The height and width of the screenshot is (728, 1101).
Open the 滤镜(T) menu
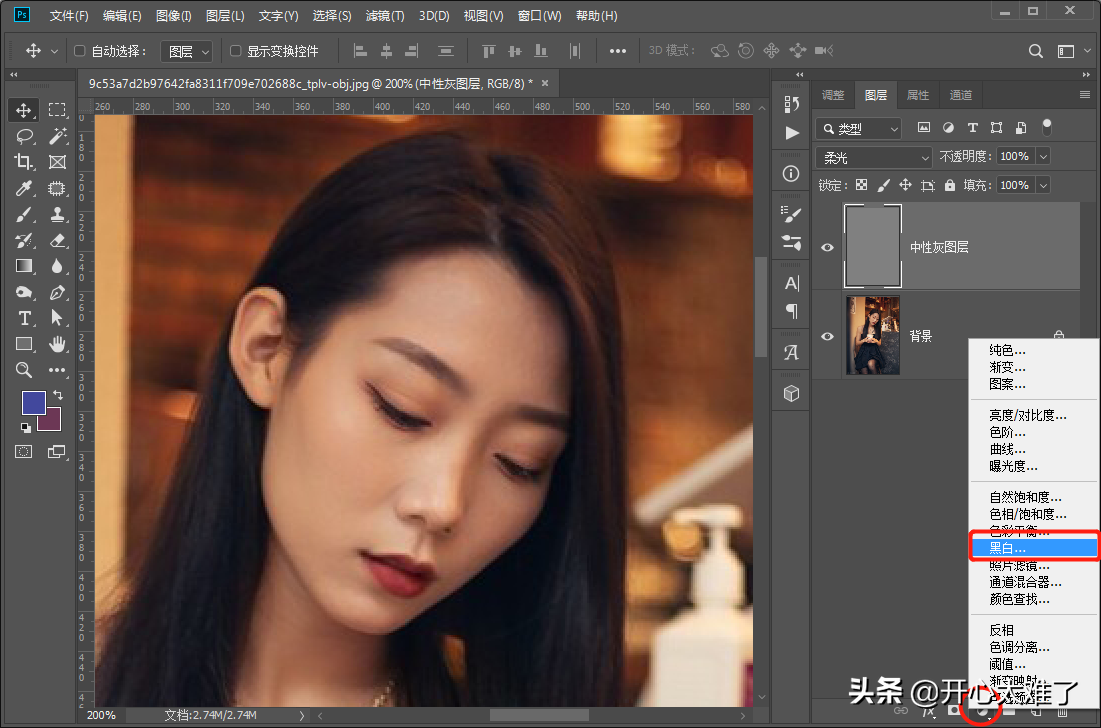[385, 16]
